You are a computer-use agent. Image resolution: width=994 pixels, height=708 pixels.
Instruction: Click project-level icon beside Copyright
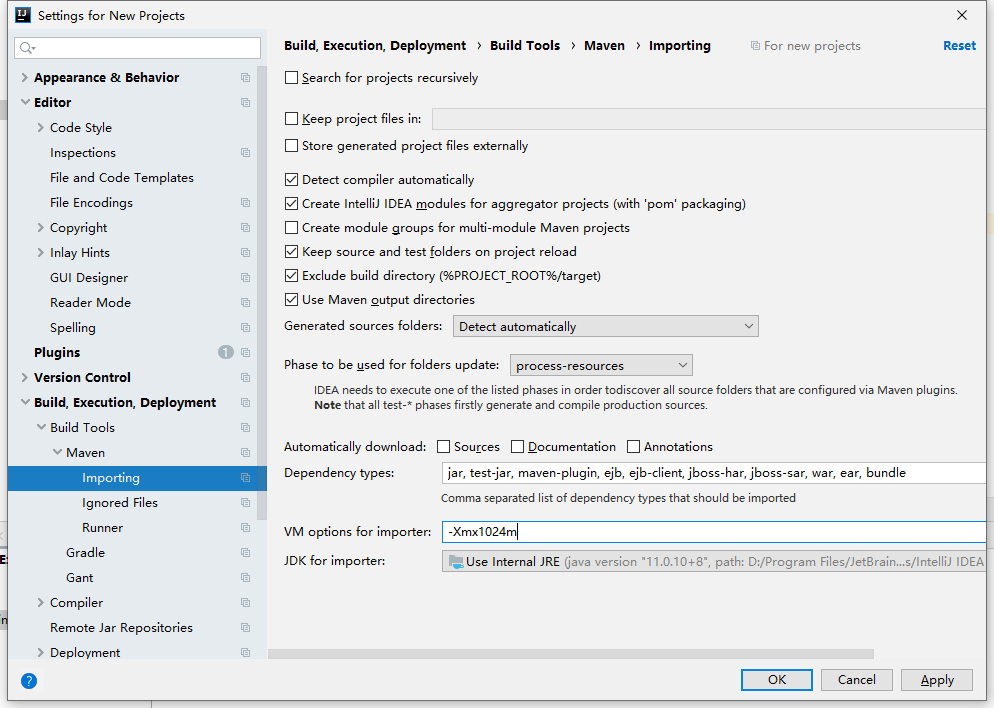coord(245,228)
